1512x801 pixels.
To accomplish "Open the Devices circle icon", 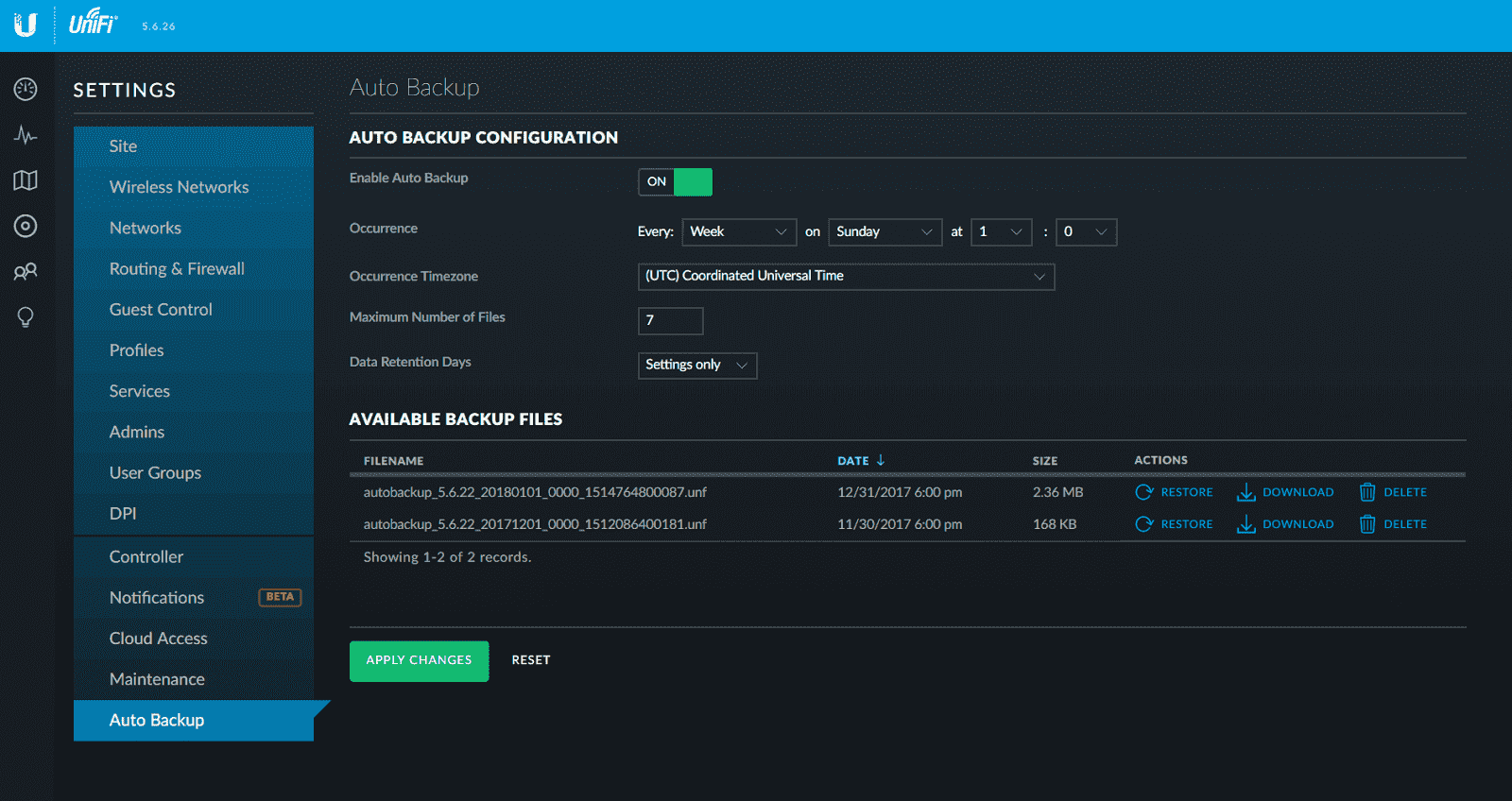I will [26, 226].
